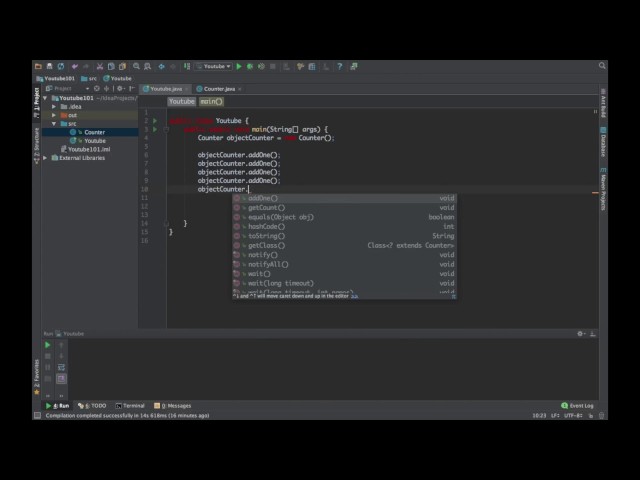Toggle soft-wrap icon in Run panel
640x480 pixels.
[x=61, y=367]
